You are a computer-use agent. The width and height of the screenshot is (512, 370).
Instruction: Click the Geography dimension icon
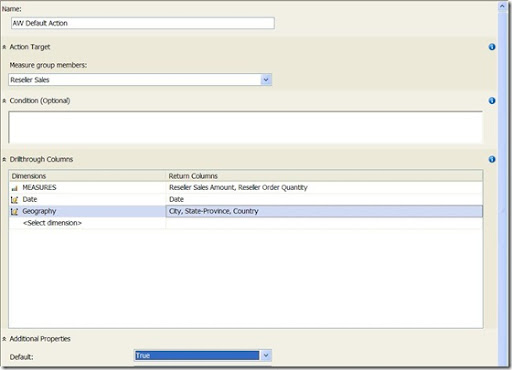click(x=14, y=211)
